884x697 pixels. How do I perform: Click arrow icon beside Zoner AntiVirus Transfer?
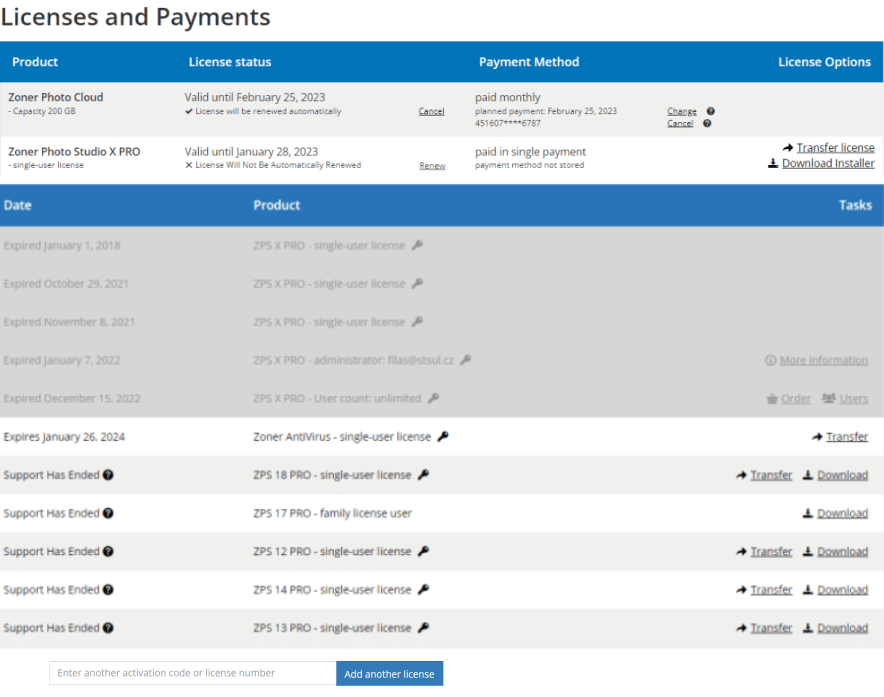coord(817,436)
